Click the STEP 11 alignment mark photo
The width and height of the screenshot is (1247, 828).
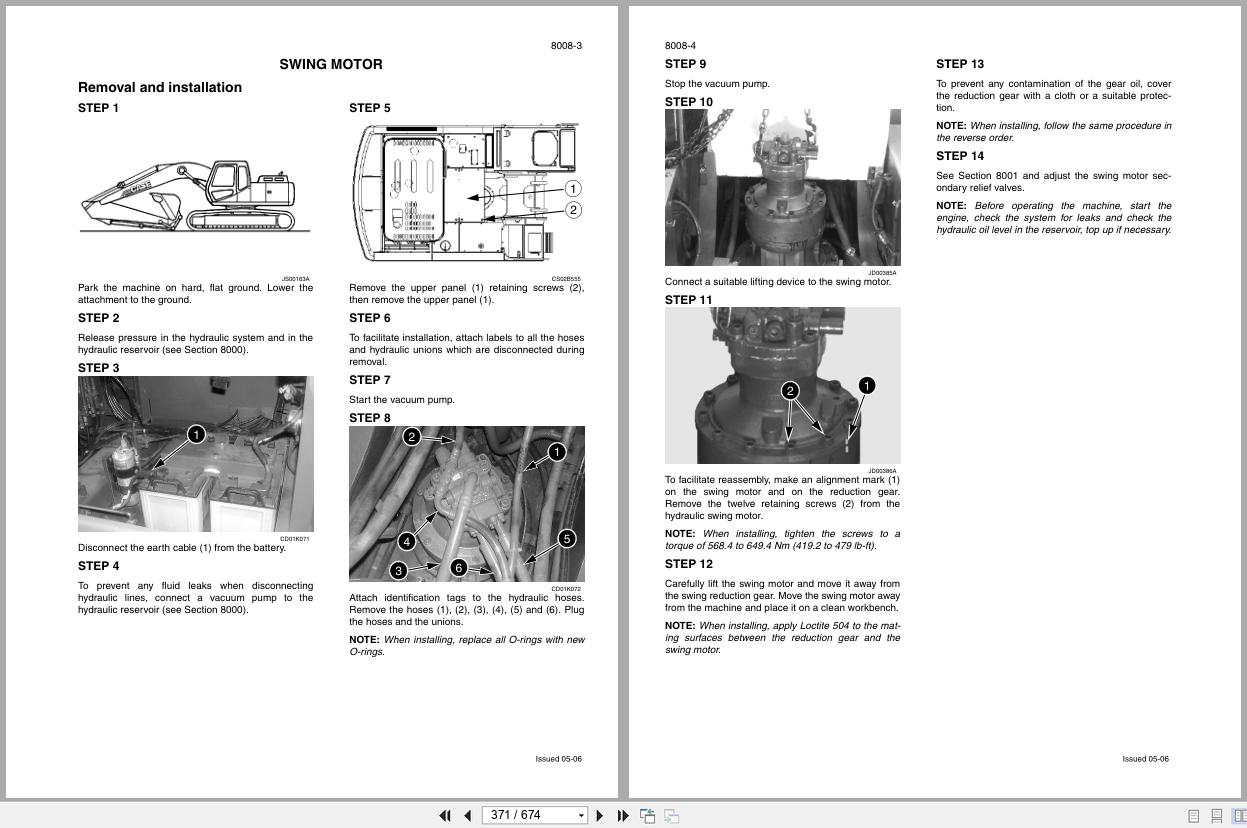783,385
